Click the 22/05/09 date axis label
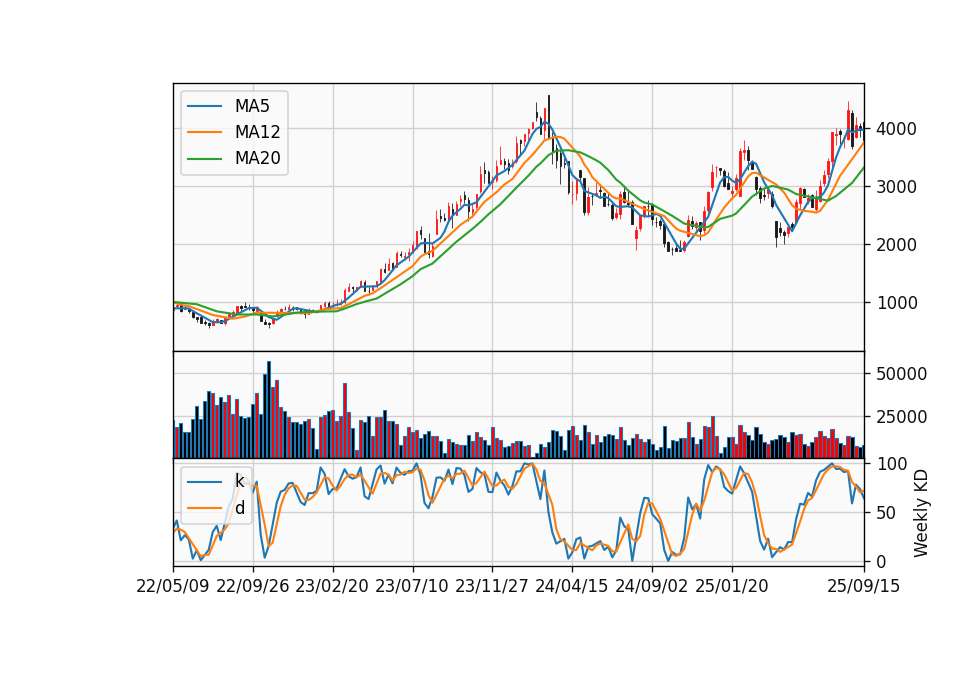960x690 pixels. tap(173, 586)
